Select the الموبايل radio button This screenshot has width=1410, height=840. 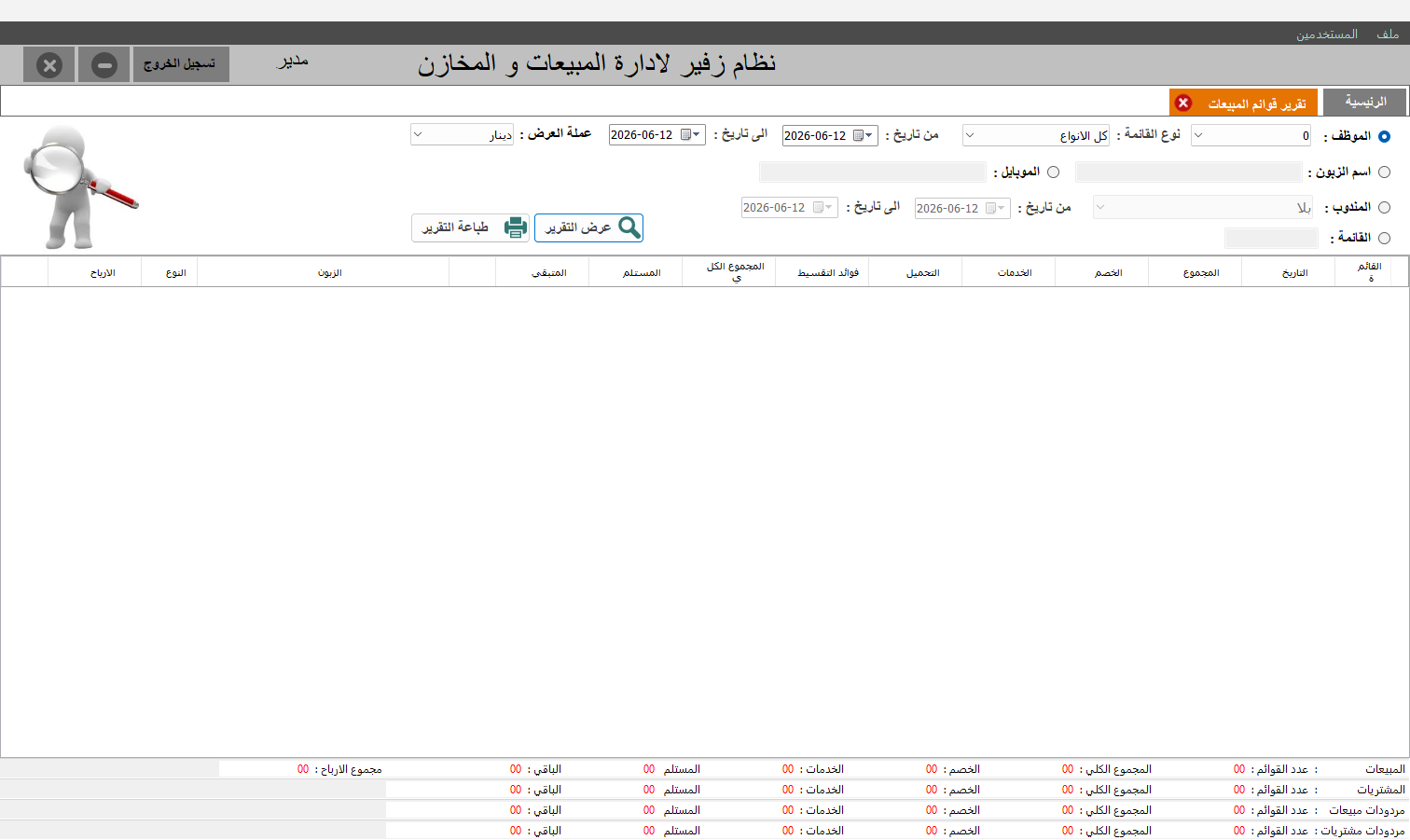(1053, 172)
